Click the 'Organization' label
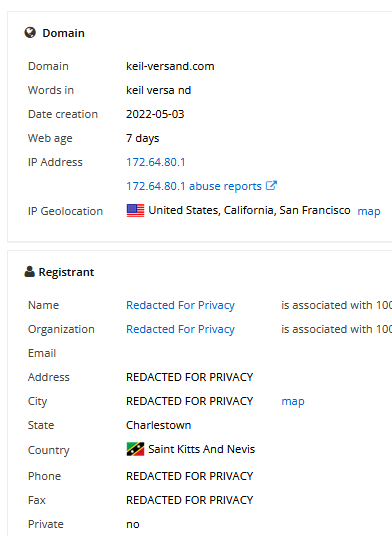Viewport: 392px width, 536px height. [x=61, y=329]
